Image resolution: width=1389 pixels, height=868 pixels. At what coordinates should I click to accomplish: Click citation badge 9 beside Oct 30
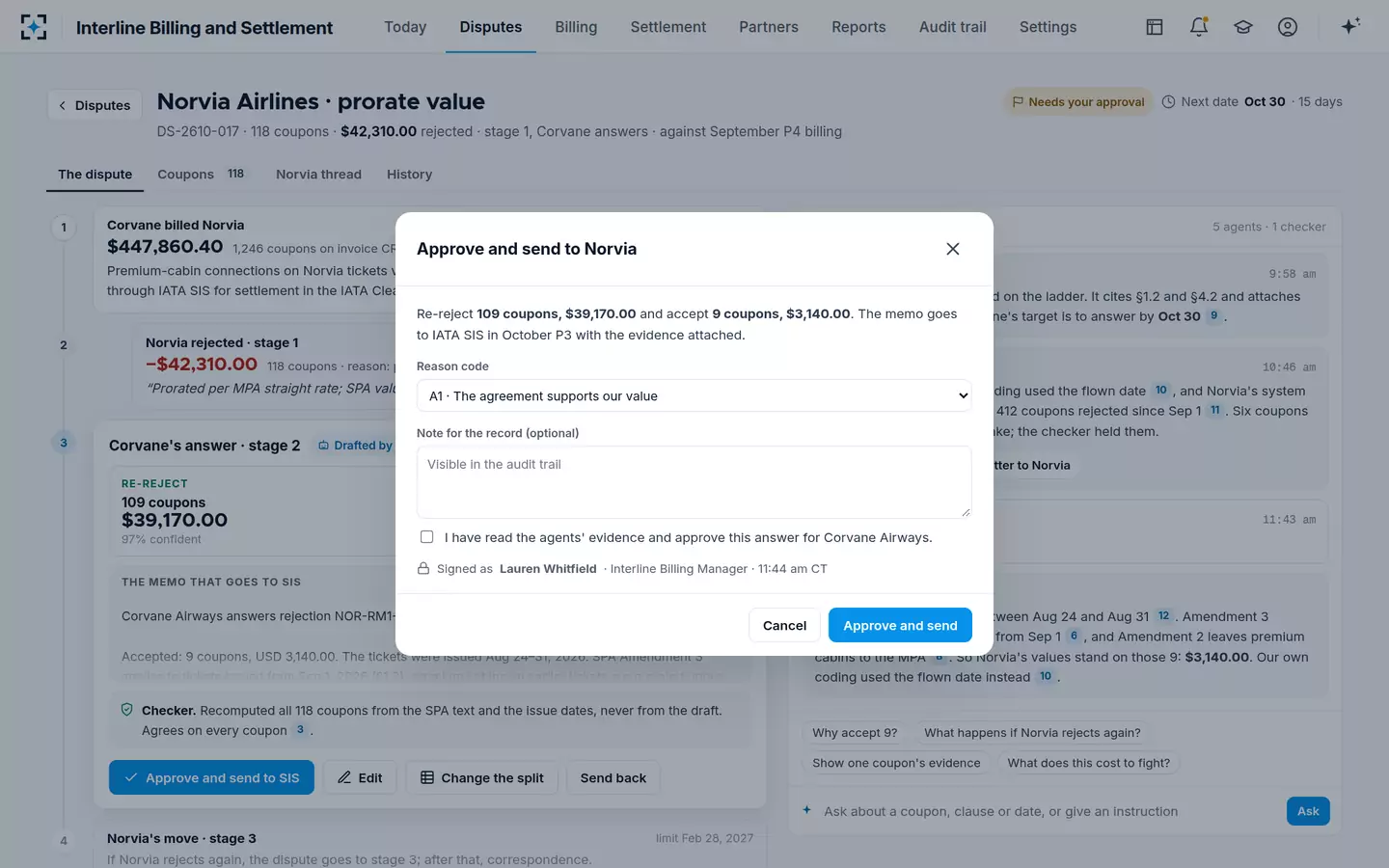coord(1214,315)
